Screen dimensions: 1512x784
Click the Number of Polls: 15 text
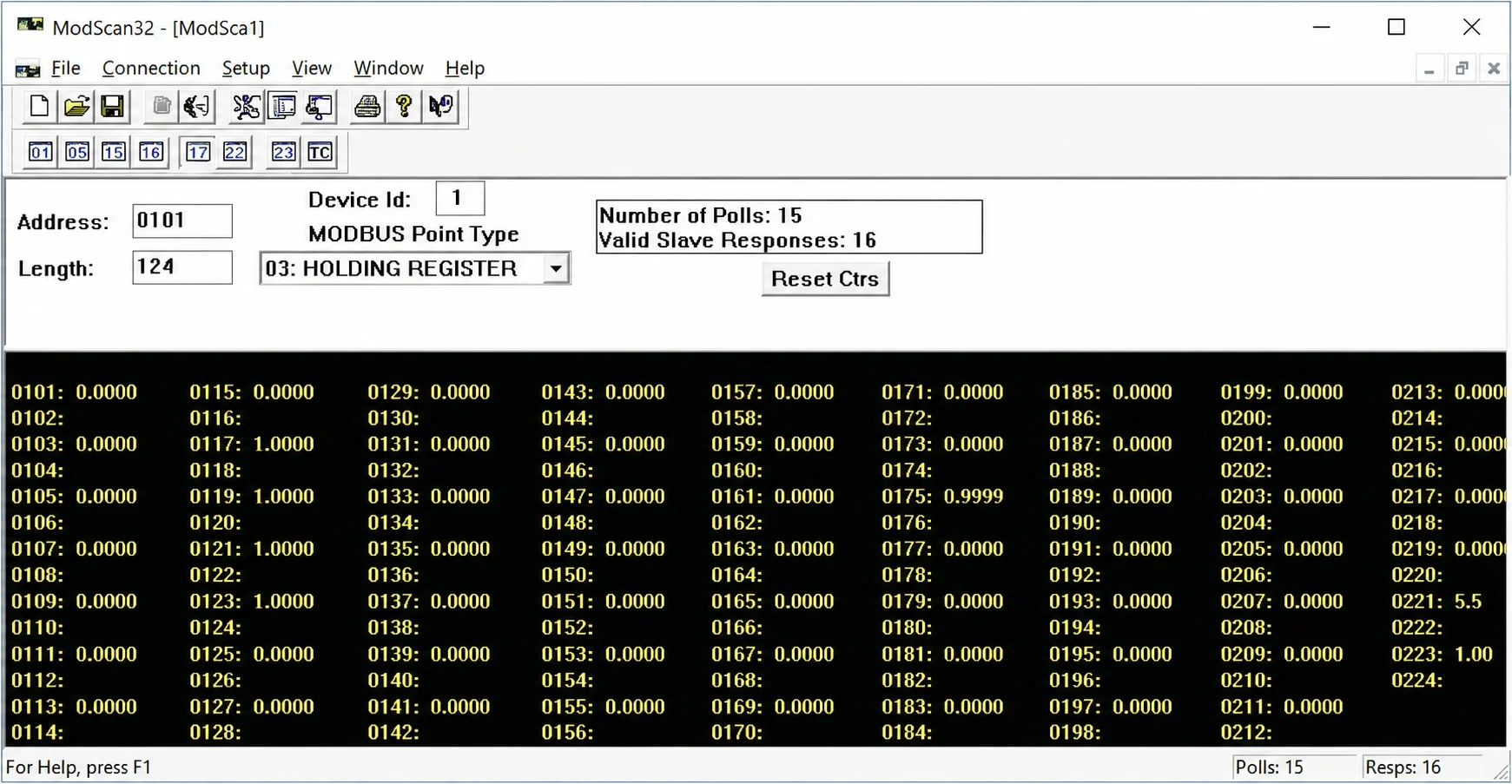(x=700, y=215)
